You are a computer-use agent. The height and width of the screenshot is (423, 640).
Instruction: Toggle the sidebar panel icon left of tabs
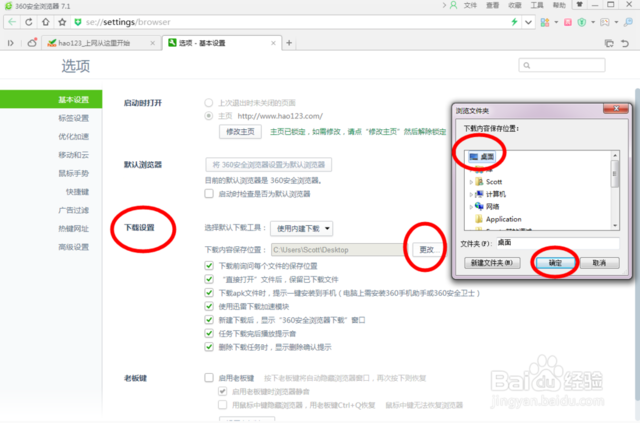(x=11, y=43)
